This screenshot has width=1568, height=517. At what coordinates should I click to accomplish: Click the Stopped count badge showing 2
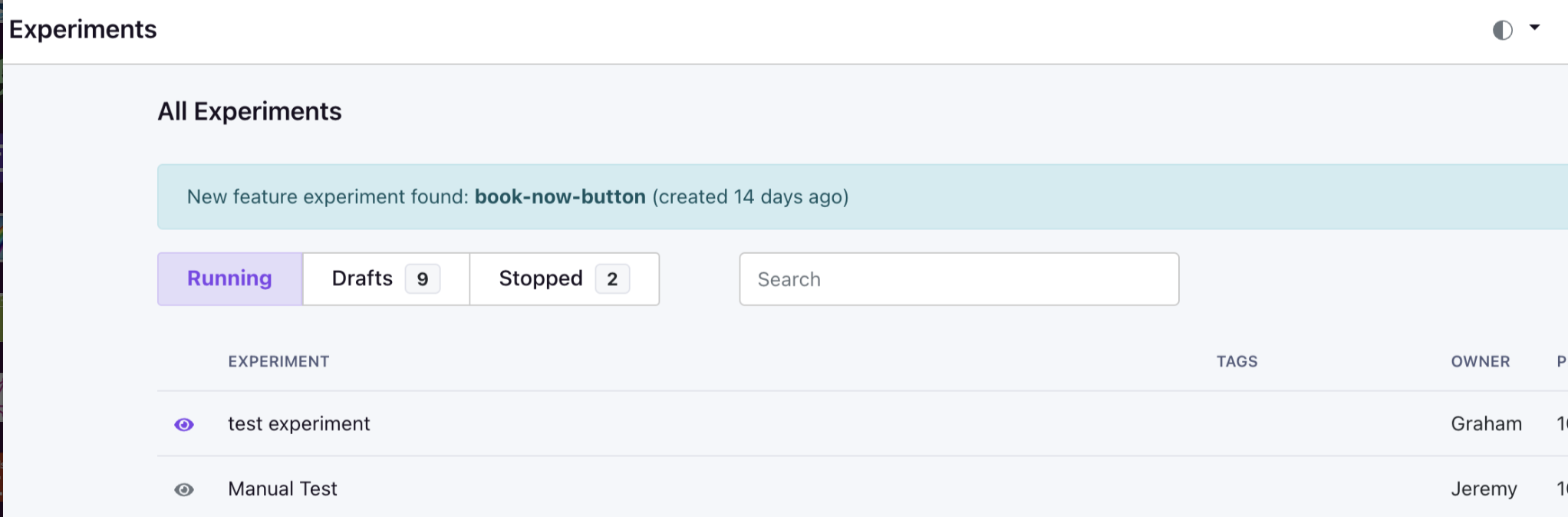[x=611, y=278]
